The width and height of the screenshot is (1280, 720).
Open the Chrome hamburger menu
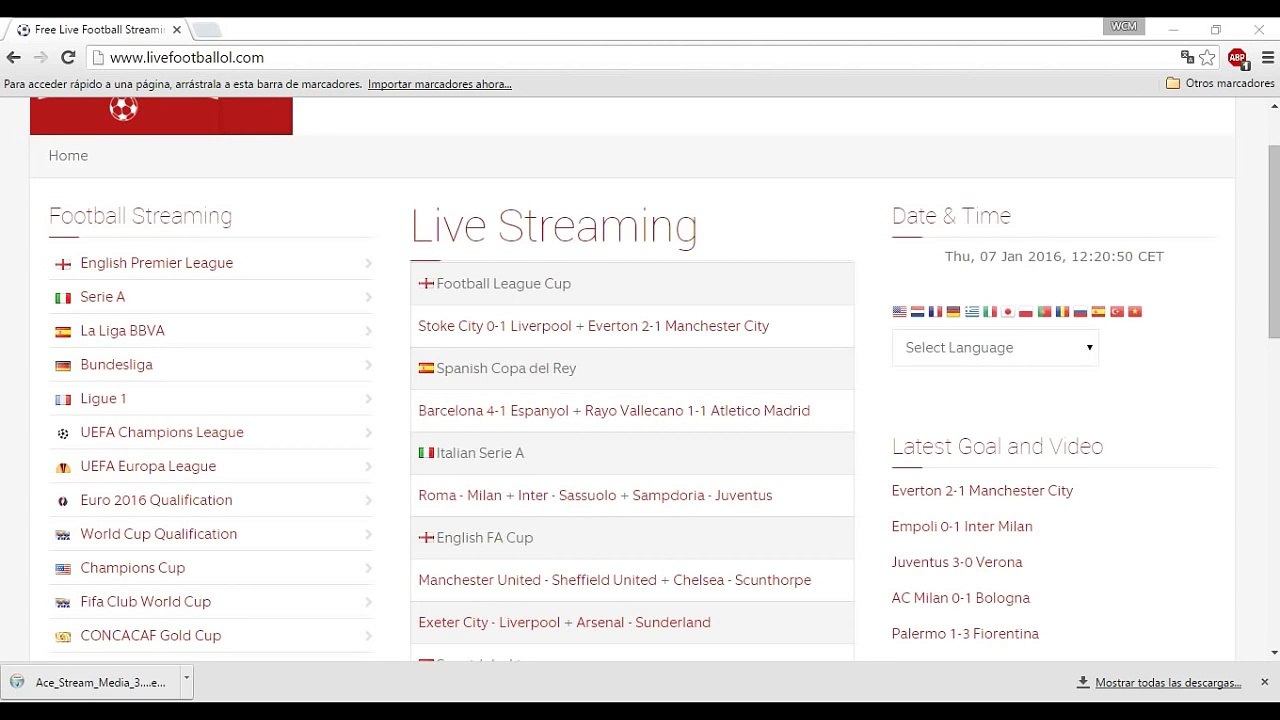tap(1268, 57)
